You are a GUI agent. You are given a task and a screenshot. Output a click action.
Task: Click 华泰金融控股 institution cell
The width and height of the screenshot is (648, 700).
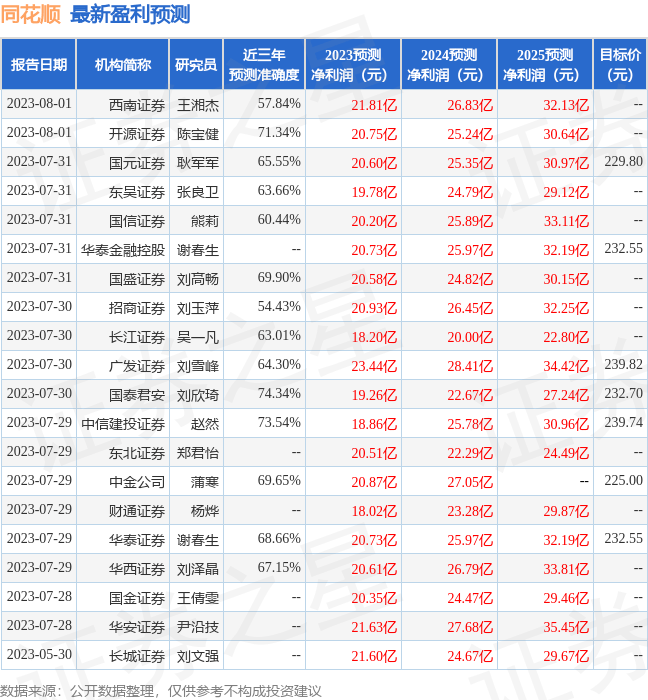click(x=123, y=250)
